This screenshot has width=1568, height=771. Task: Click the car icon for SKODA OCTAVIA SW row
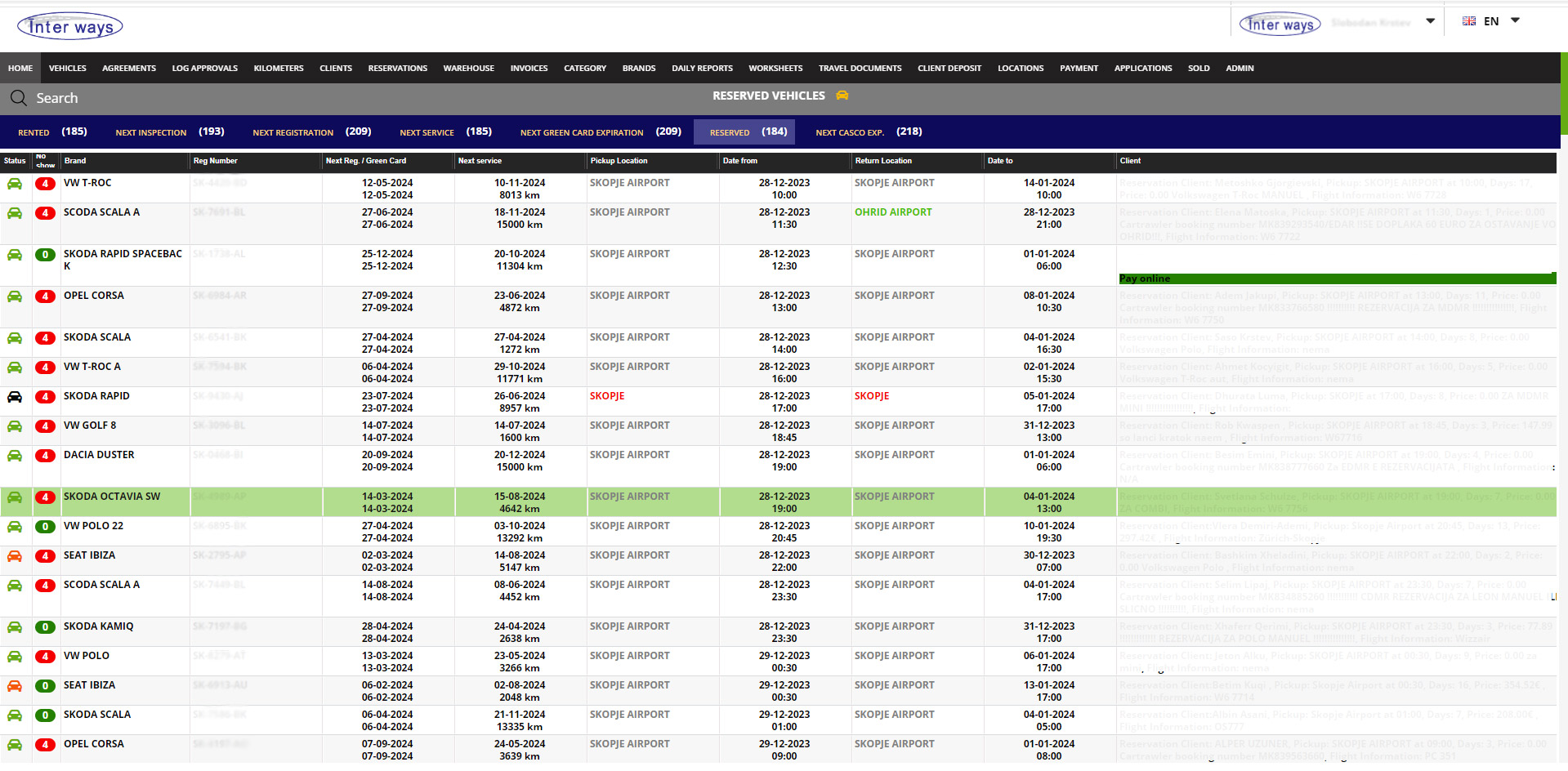click(x=15, y=497)
